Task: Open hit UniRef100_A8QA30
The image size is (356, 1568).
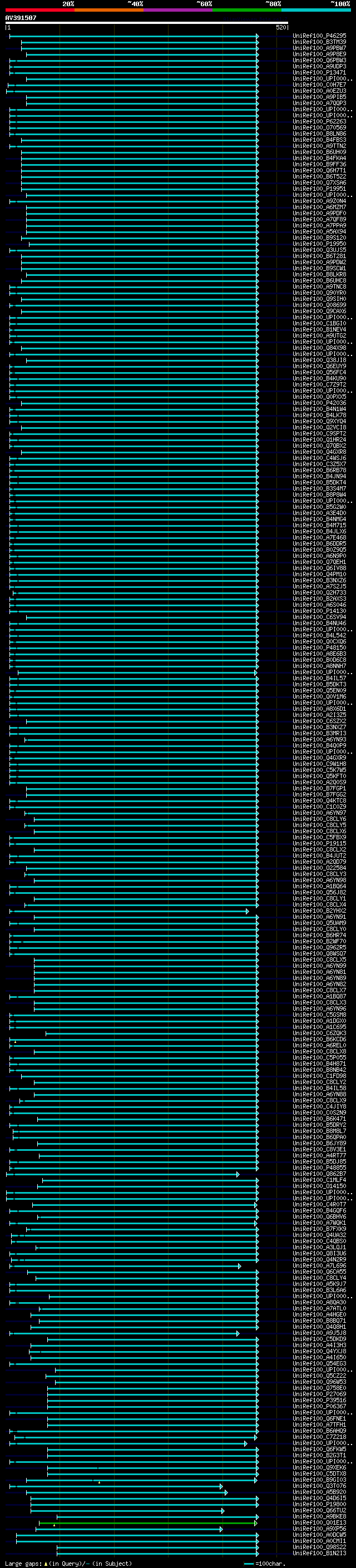Action: 319,1302
